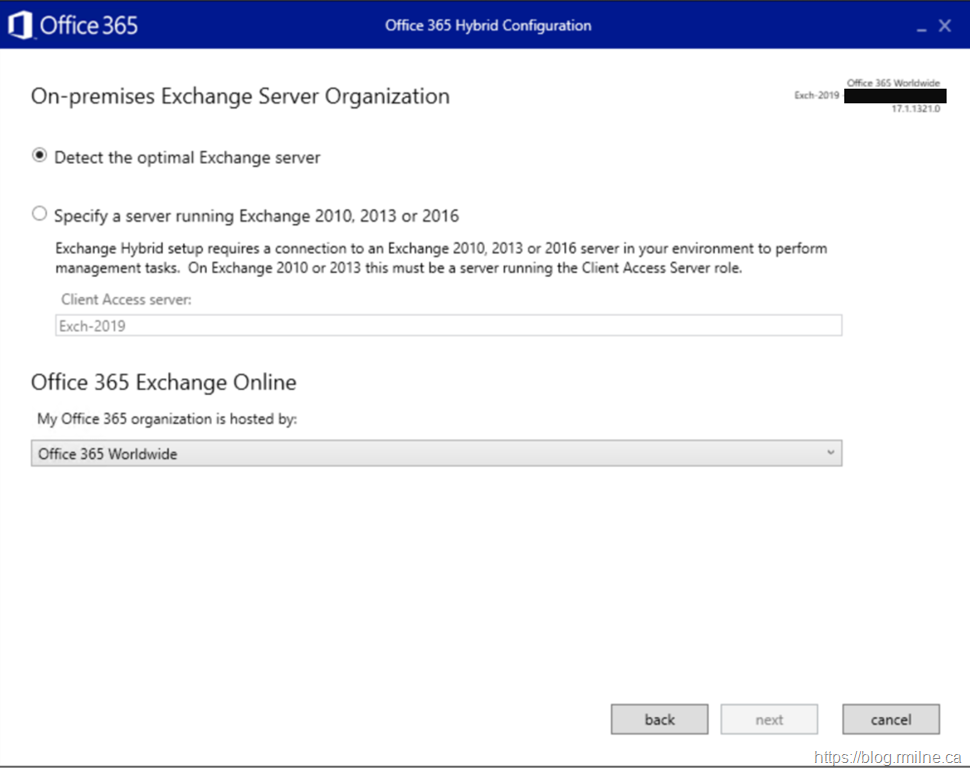Click the version number 17.1.1321.0
This screenshot has width=970, height=768.
pyautogui.click(x=915, y=108)
